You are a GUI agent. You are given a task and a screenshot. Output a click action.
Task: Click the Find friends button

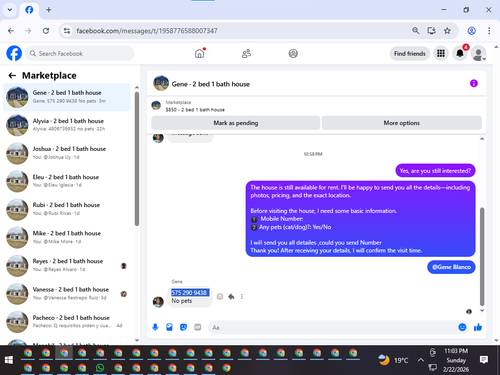[410, 53]
